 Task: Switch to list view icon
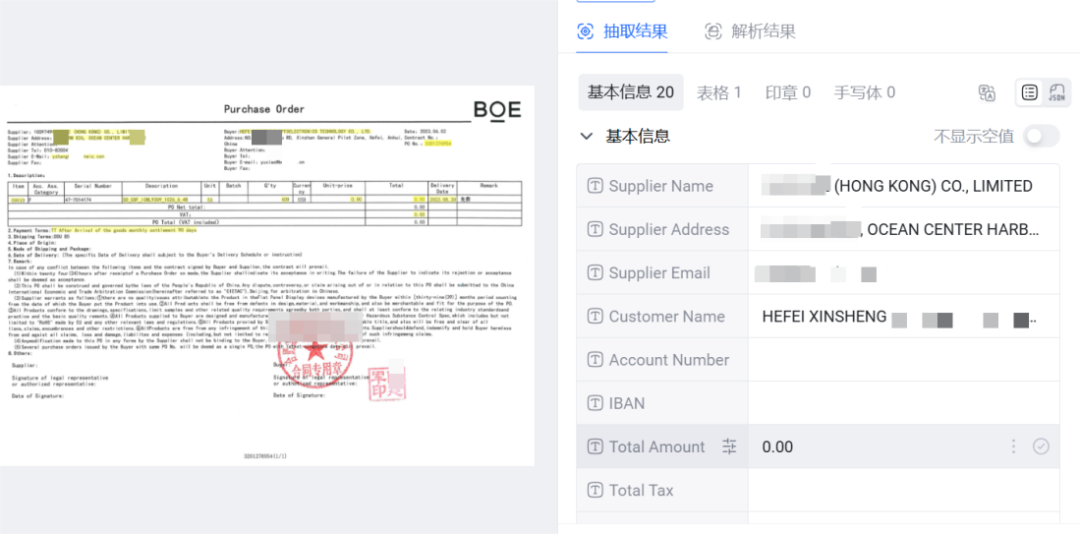tap(1030, 93)
